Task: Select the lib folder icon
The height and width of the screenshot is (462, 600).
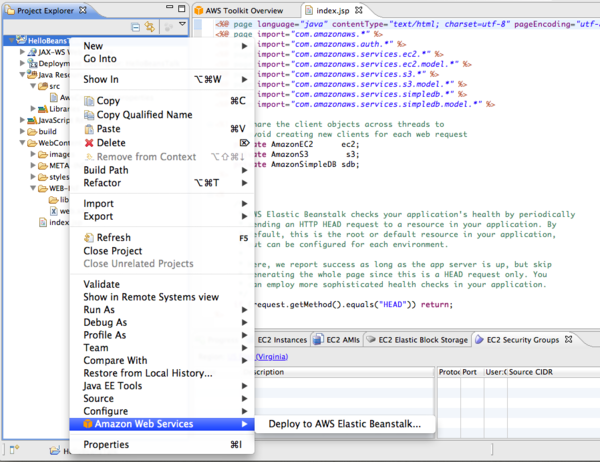Action: [x=53, y=199]
